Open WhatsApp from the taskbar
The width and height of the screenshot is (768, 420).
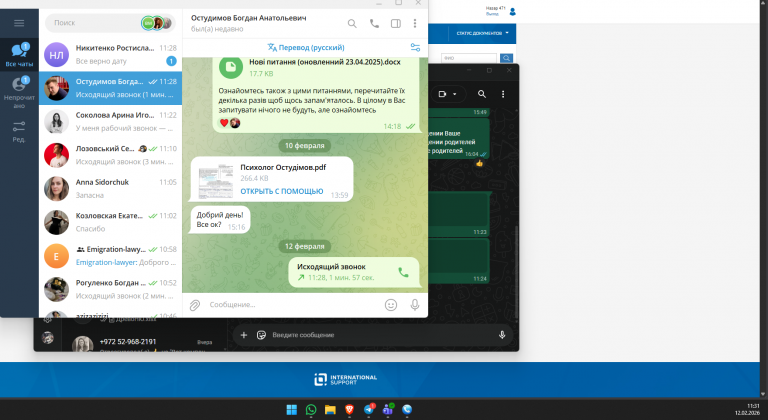(311, 410)
